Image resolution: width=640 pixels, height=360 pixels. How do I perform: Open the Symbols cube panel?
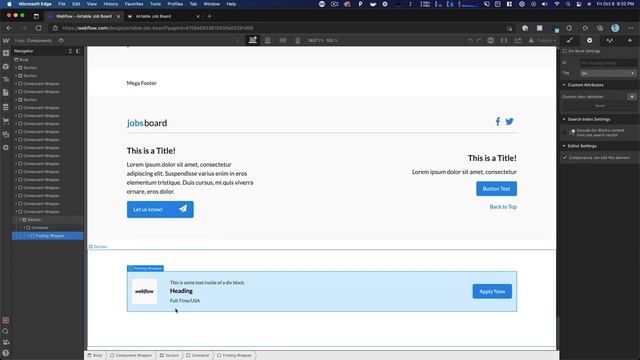click(x=6, y=66)
